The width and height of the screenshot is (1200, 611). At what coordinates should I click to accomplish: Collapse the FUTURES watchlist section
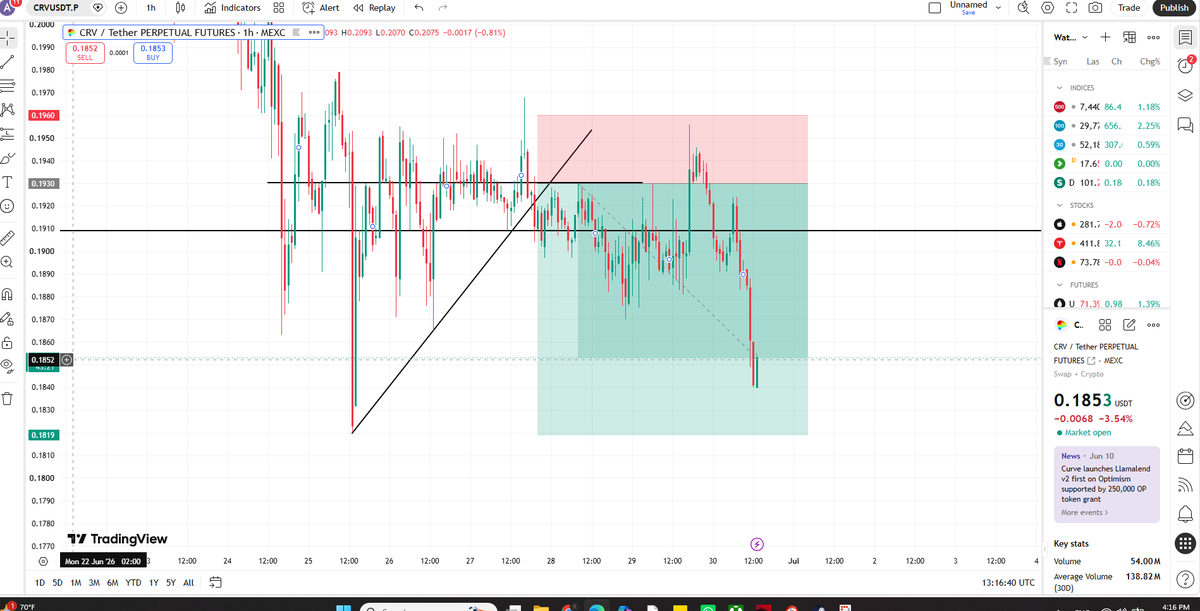(x=1059, y=285)
